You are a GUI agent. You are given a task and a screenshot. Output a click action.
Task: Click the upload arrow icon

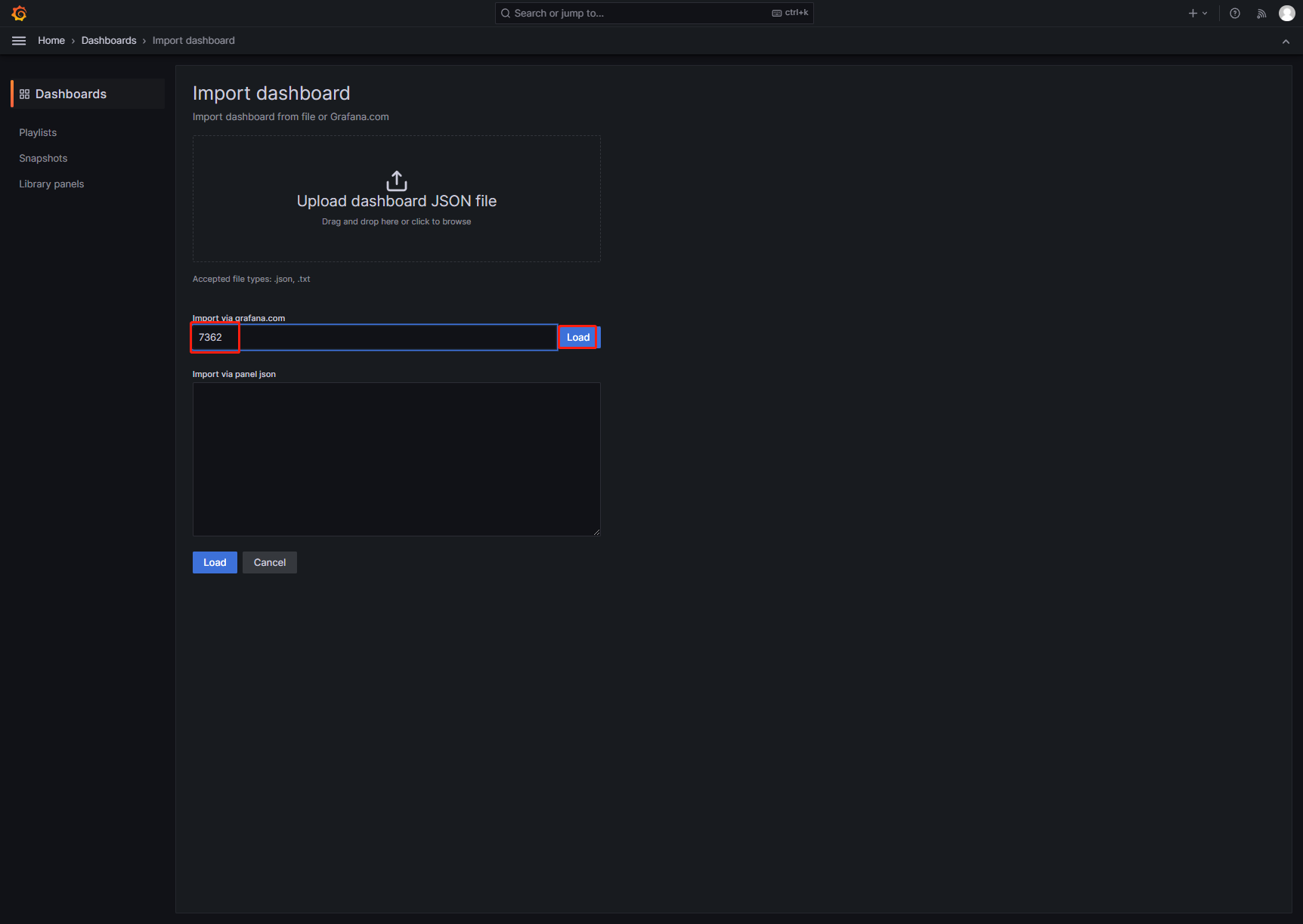[x=397, y=181]
